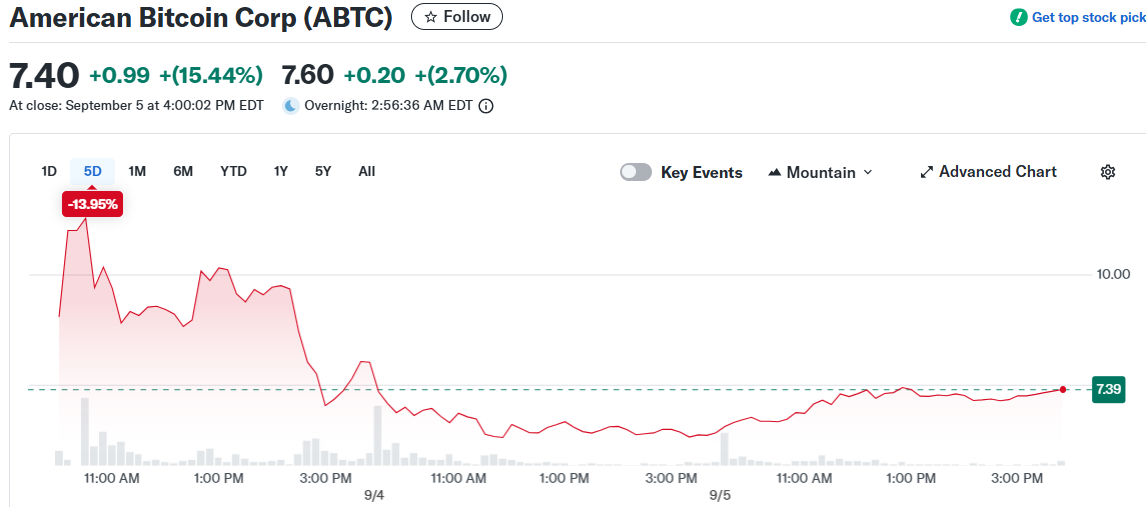Select the 1D time range
1146x507 pixels.
(49, 171)
